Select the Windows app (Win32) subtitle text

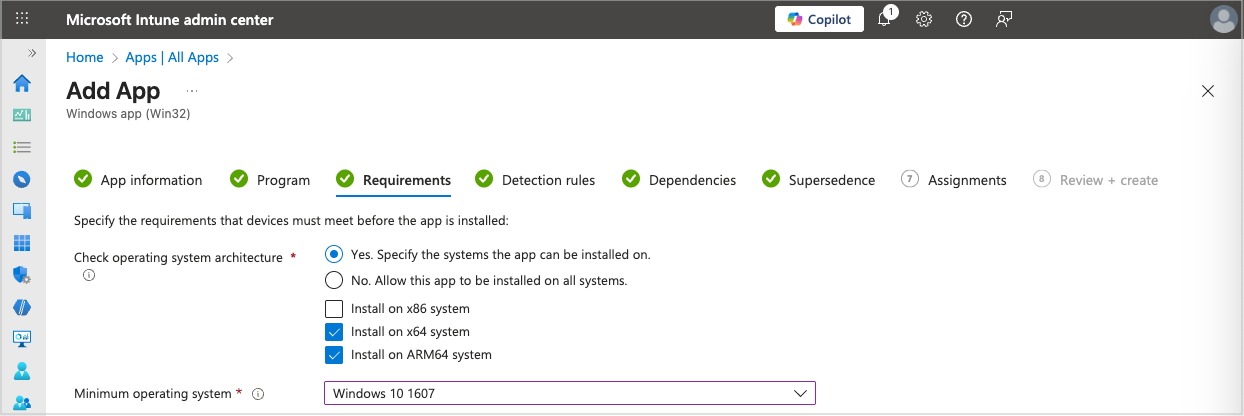tap(128, 114)
